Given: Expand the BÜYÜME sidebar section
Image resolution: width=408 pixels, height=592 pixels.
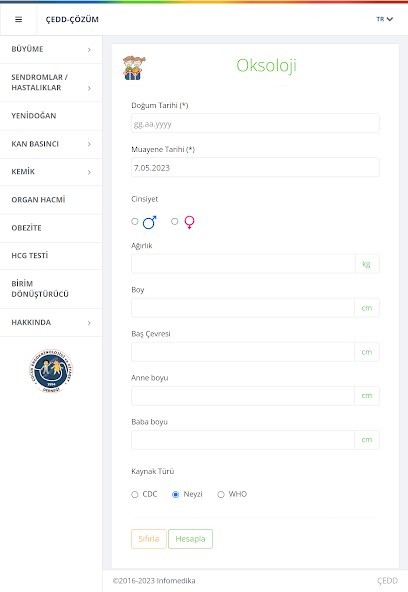Looking at the screenshot, I should (51, 49).
